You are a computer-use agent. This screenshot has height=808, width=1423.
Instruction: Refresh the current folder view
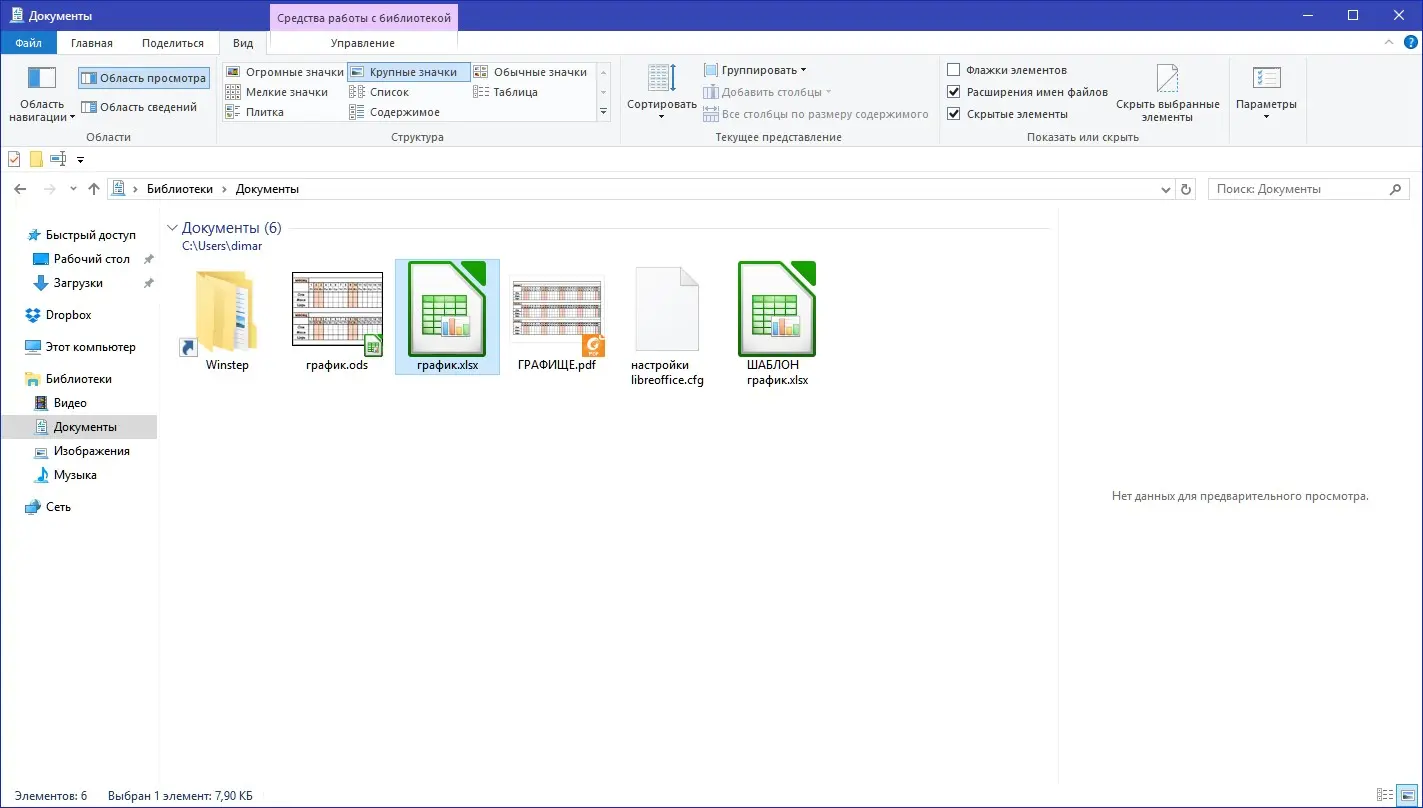(x=1187, y=189)
